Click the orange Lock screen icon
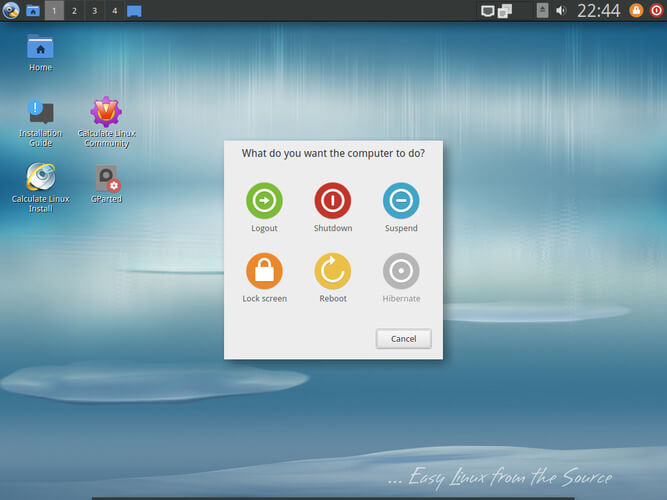Image resolution: width=667 pixels, height=500 pixels. click(264, 271)
